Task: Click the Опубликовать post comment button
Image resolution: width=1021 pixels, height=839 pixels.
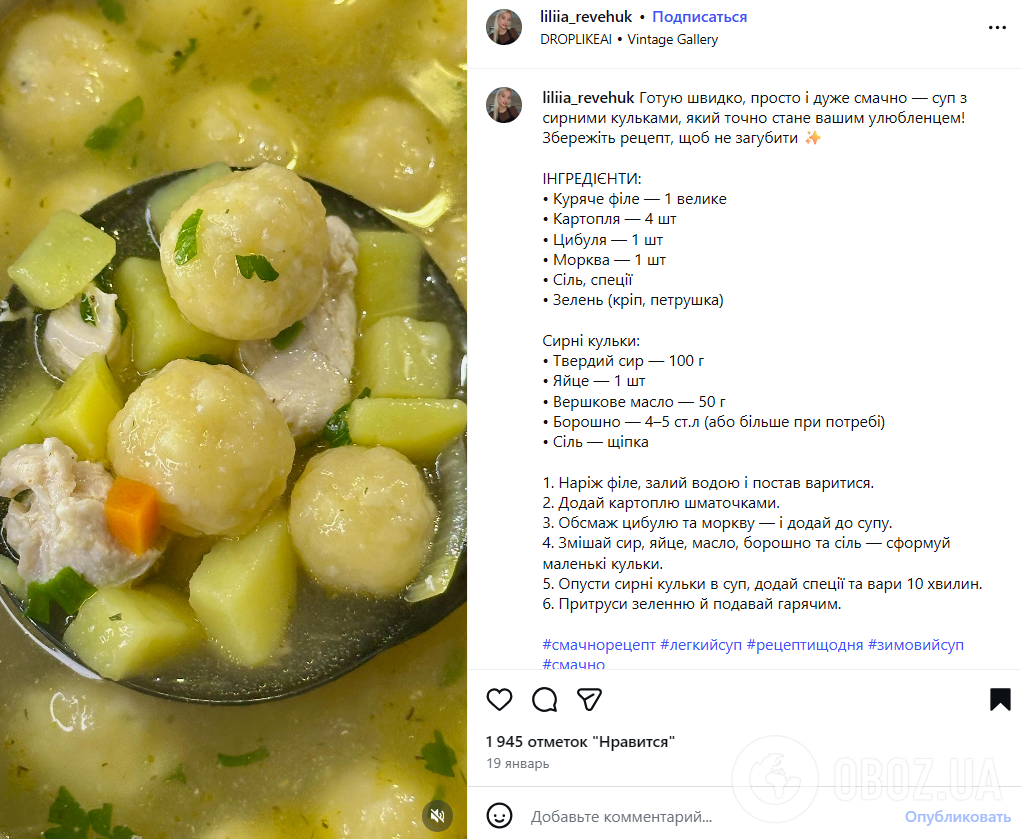Action: pos(958,817)
